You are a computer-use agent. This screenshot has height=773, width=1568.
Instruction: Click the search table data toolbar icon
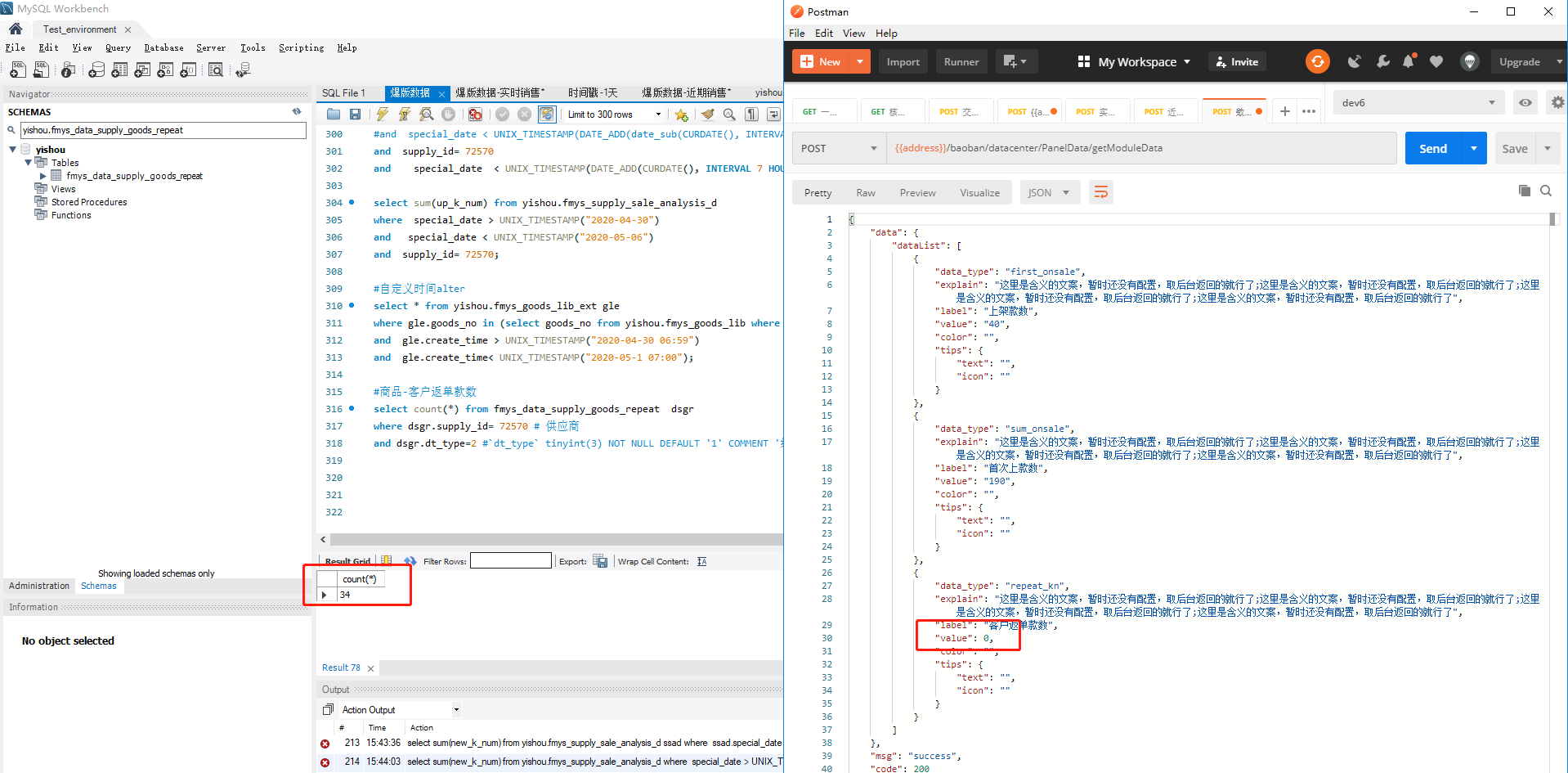pos(216,70)
